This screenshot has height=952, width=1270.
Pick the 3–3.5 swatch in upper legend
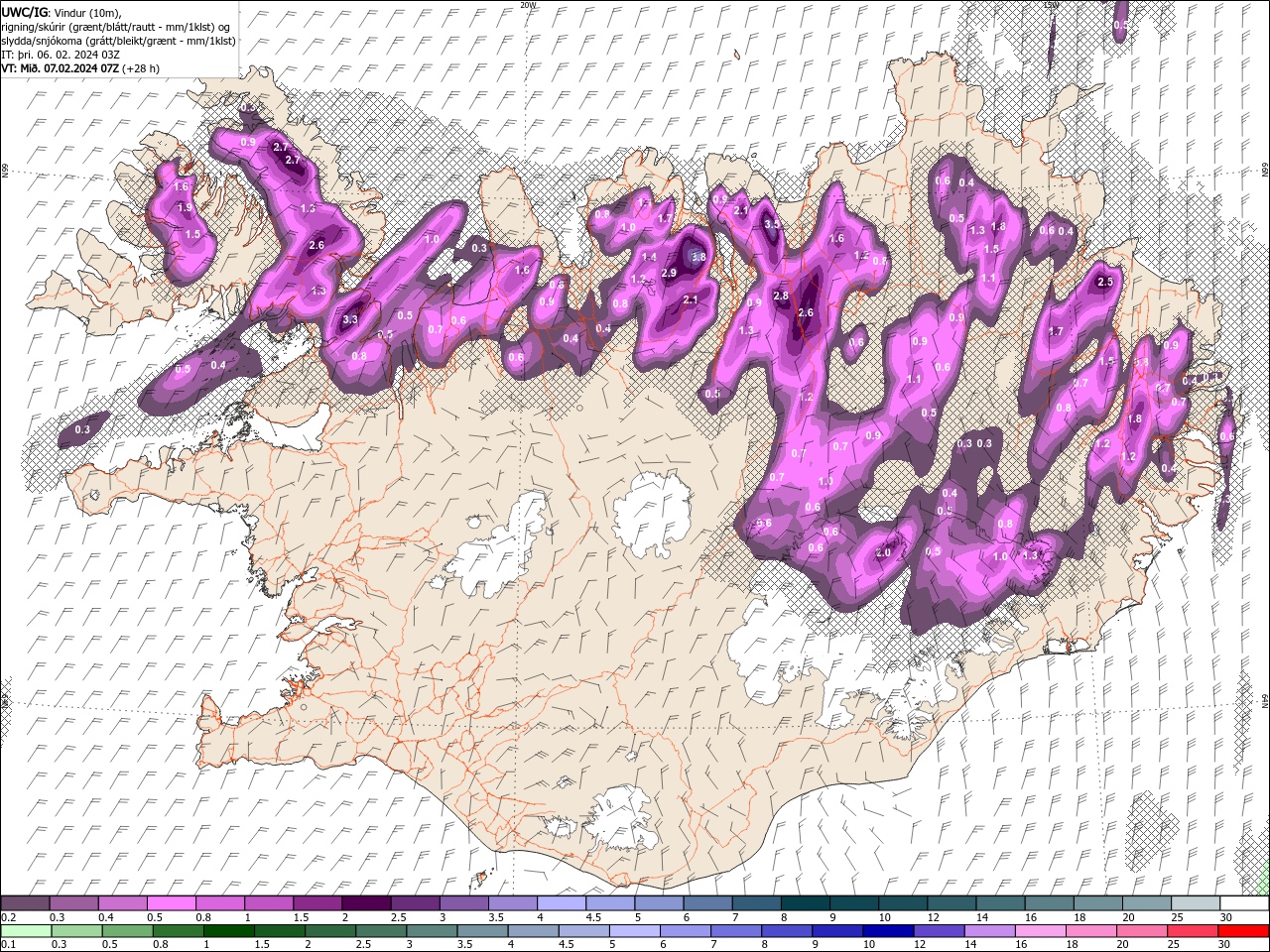463,903
